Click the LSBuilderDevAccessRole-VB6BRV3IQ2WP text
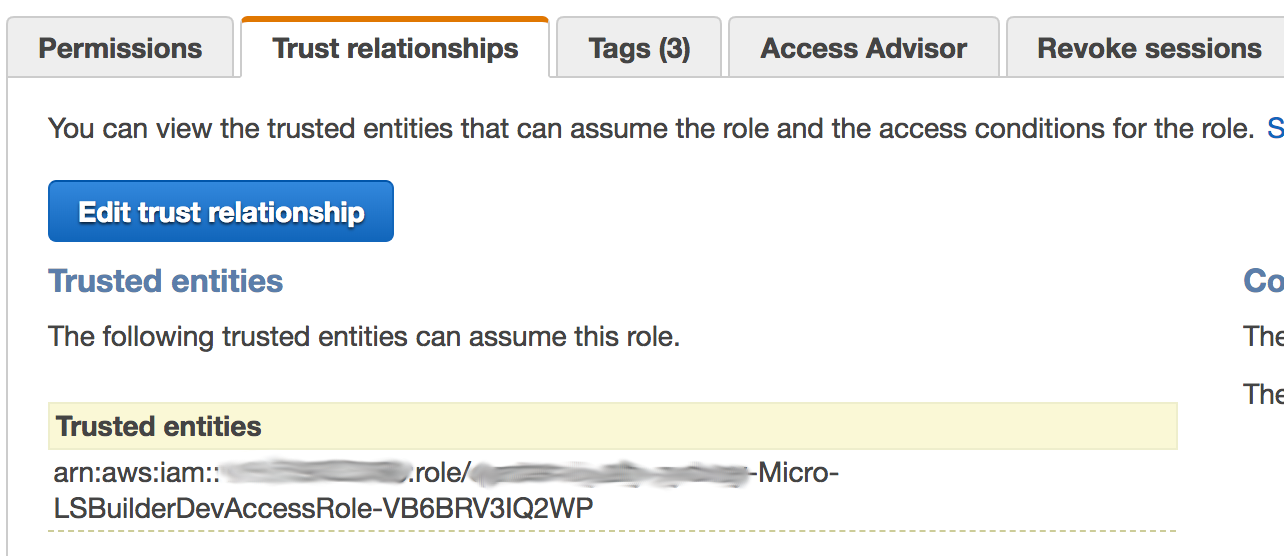Image resolution: width=1284 pixels, height=556 pixels. point(323,509)
